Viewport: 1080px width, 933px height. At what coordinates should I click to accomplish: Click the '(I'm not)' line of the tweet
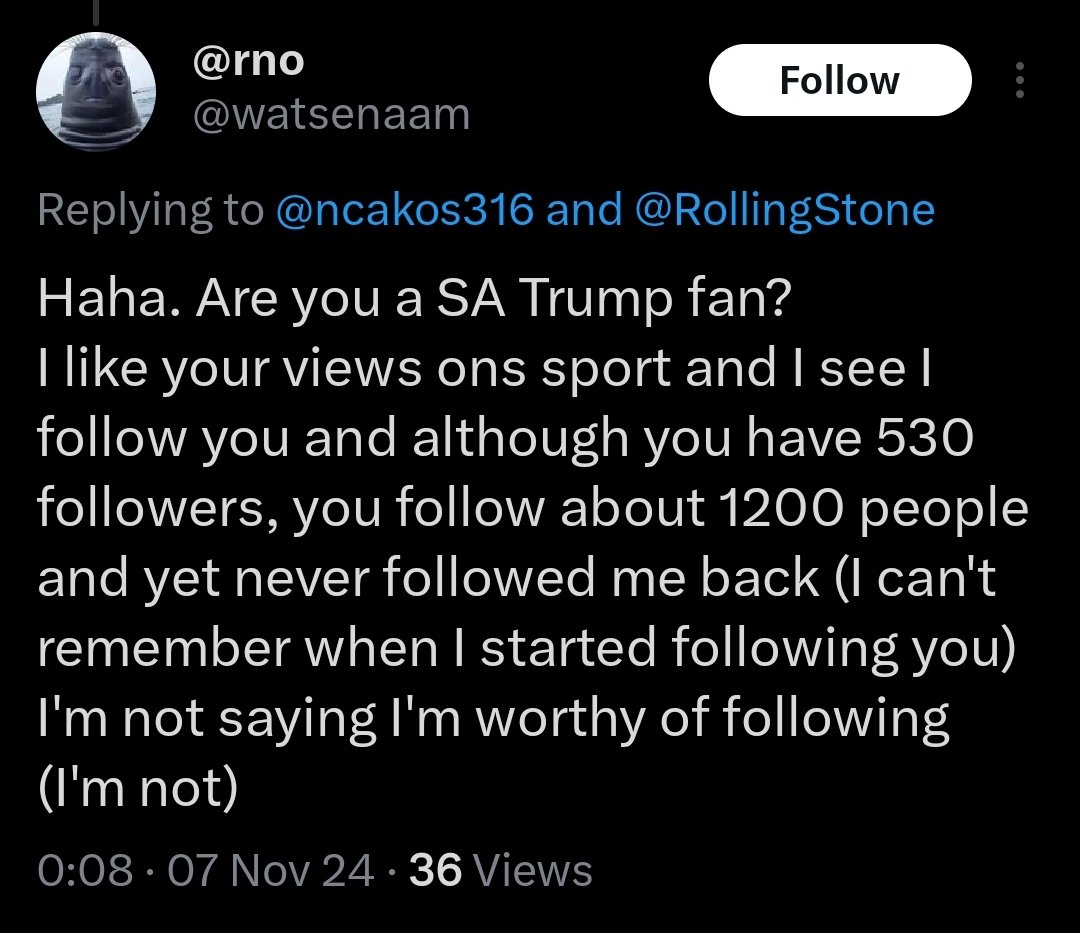click(138, 789)
